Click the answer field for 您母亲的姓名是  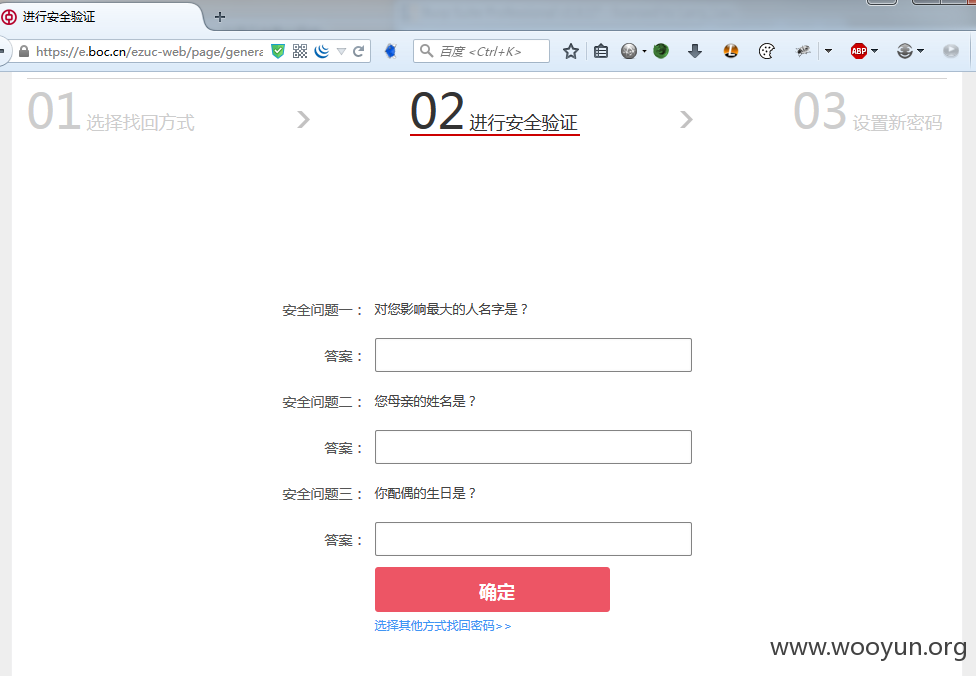pos(533,447)
